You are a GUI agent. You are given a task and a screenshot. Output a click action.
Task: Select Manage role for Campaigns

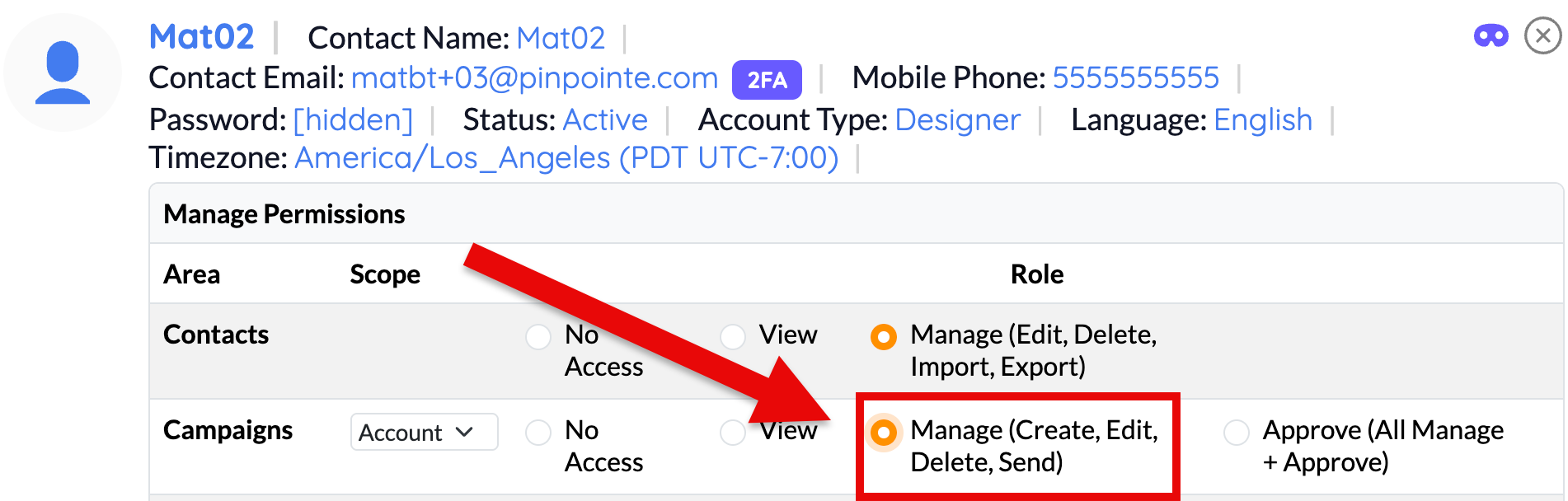(x=884, y=432)
